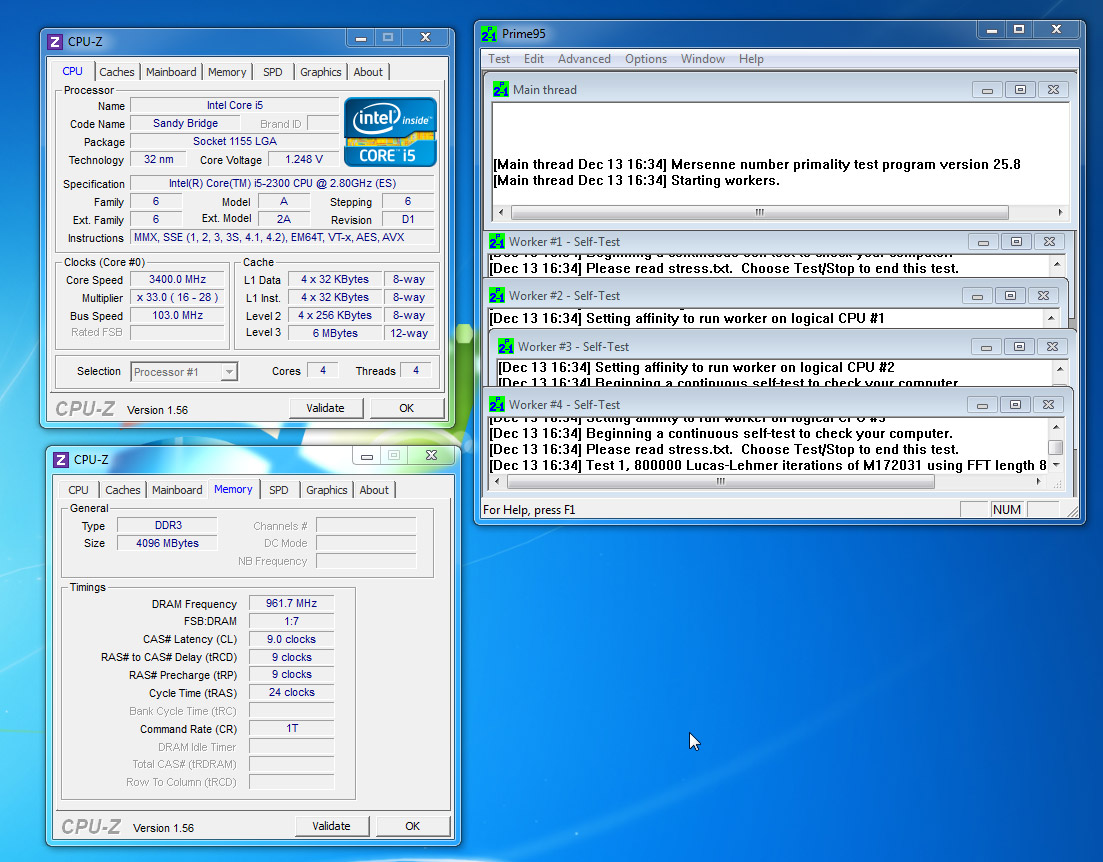Click down arrow of Worker #4 vertical scrollbar
The height and width of the screenshot is (862, 1103).
click(x=1056, y=465)
